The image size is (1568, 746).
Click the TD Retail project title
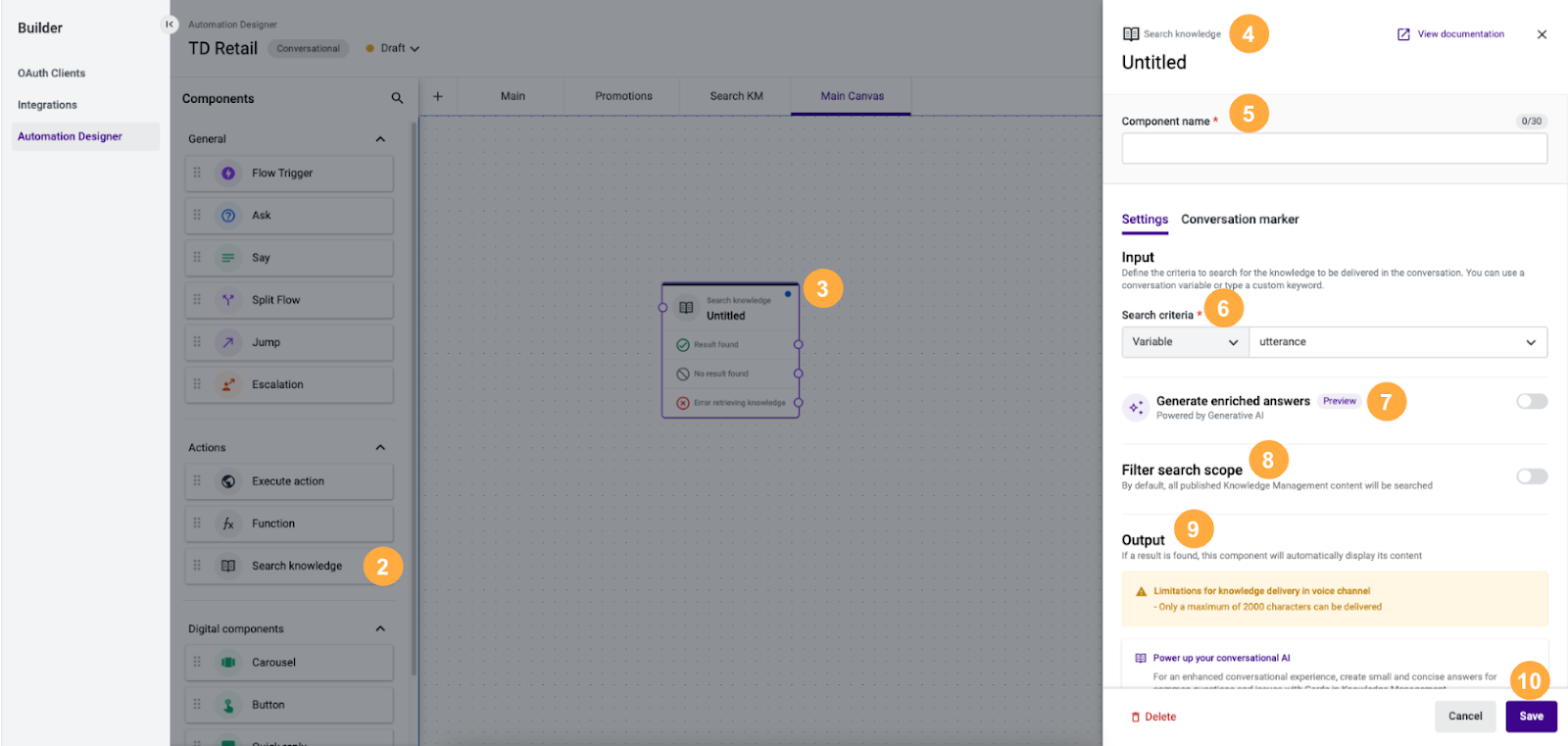pyautogui.click(x=222, y=48)
